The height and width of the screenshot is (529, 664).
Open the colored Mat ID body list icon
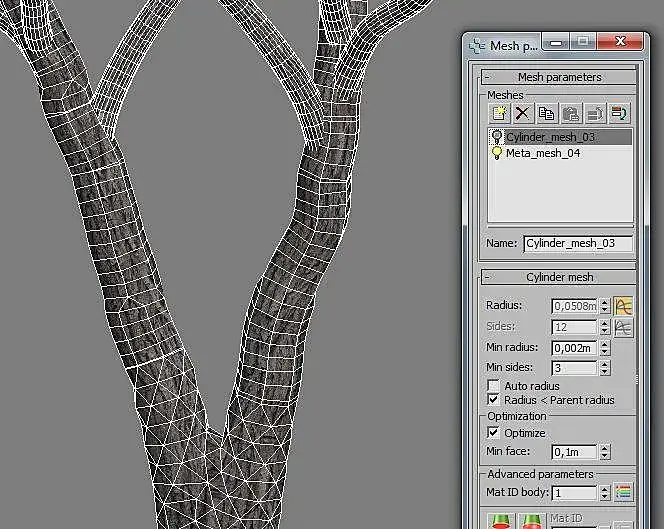pyautogui.click(x=623, y=492)
